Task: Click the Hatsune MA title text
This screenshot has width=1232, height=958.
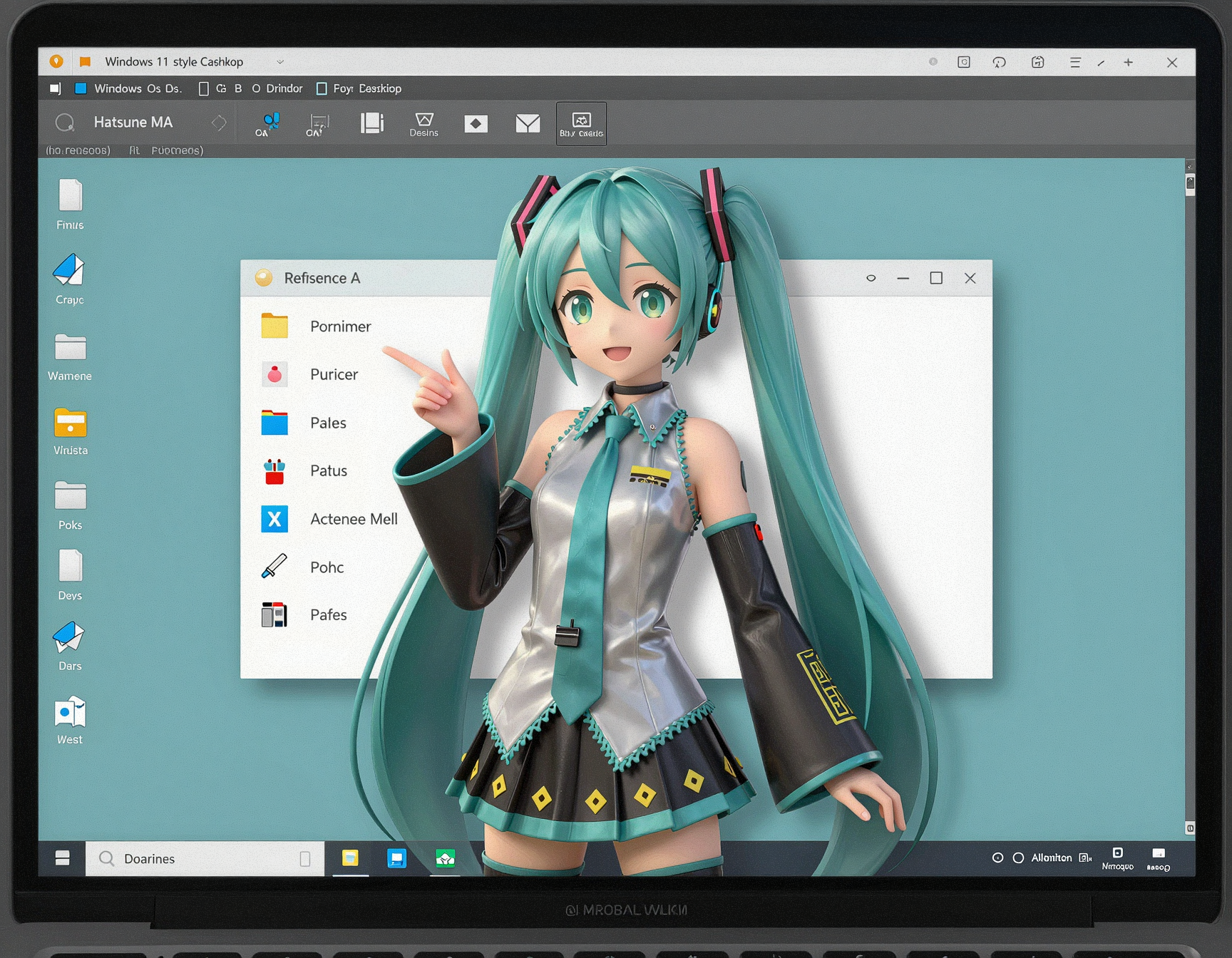Action: 133,123
